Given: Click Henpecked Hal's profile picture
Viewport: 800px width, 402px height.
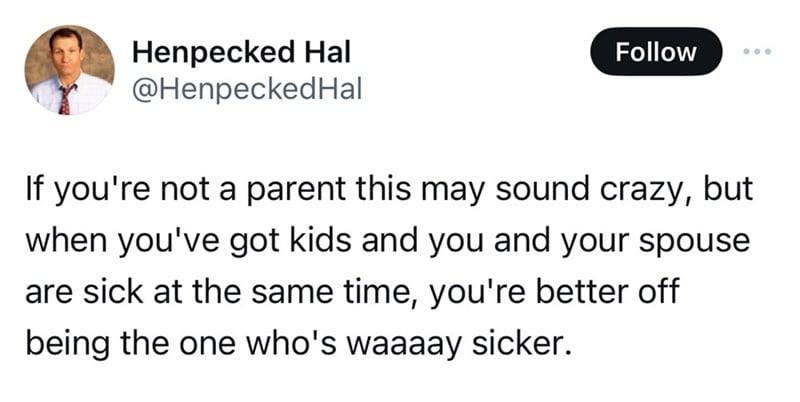Looking at the screenshot, I should pyautogui.click(x=68, y=69).
